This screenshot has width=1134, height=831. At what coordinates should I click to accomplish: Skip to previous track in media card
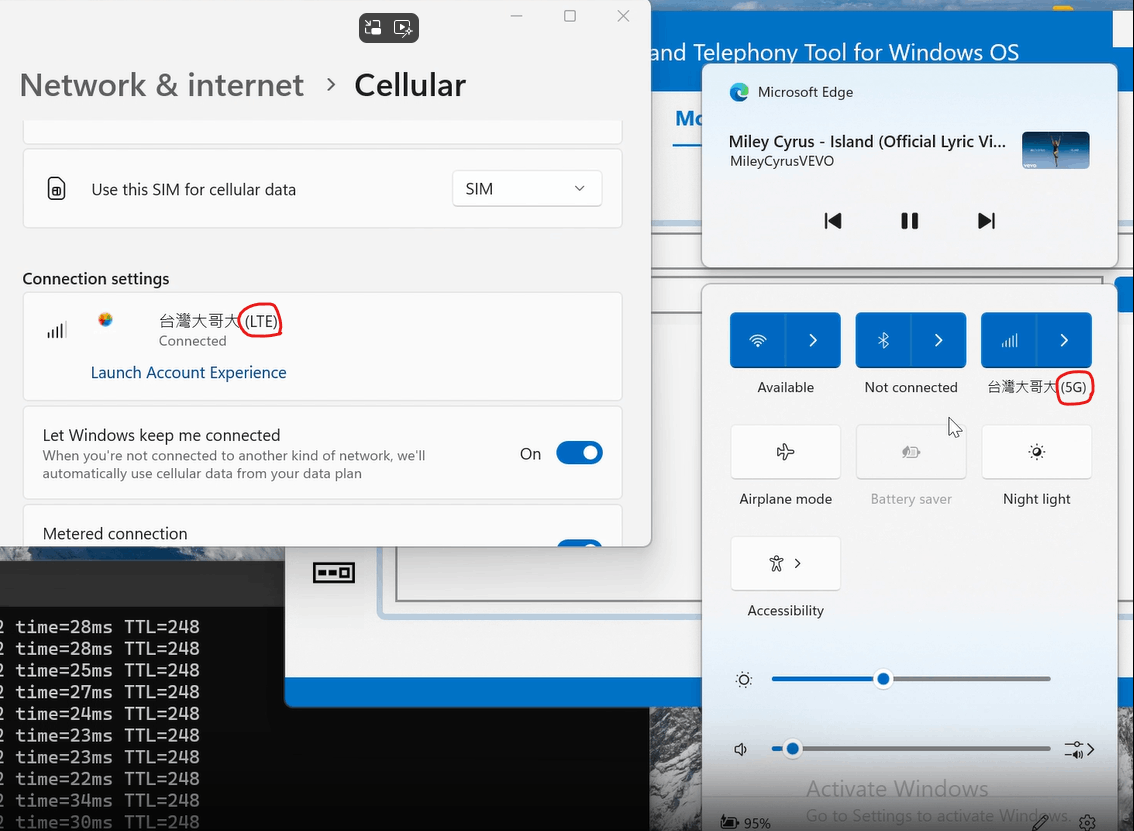tap(833, 221)
